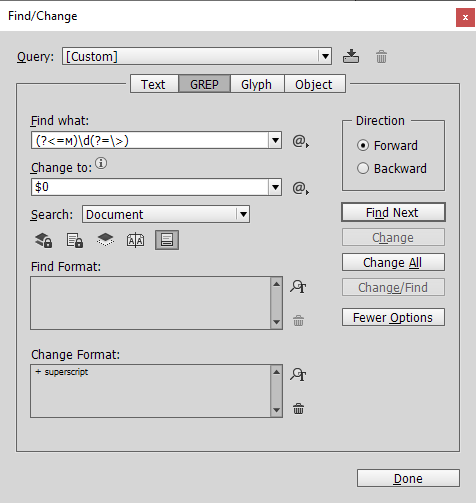Click the disabled Change button
Screen dimensions: 476x503
coord(393,237)
